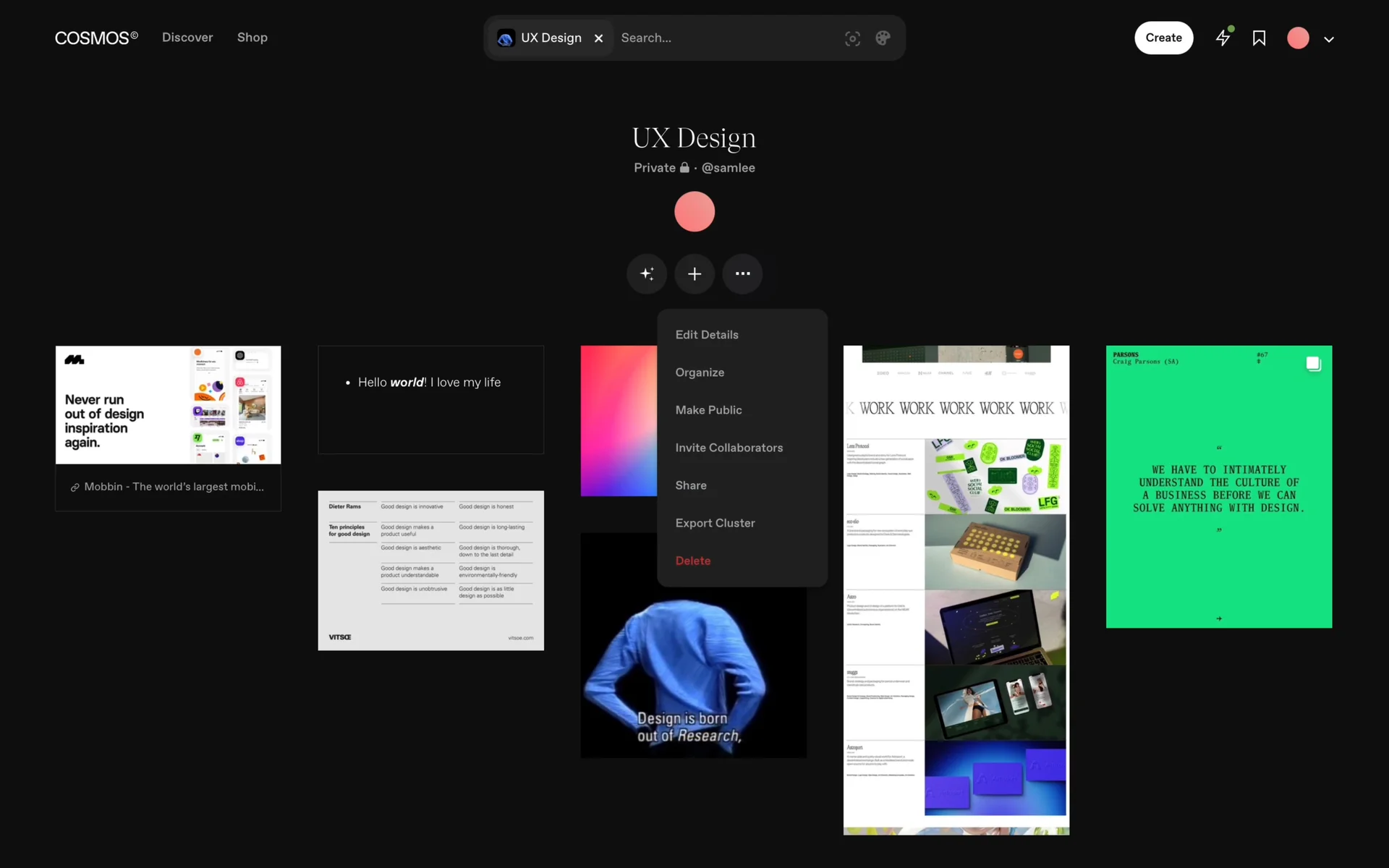This screenshot has height=868, width=1389.
Task: Click the sparkle AI suggestions button
Action: (647, 273)
